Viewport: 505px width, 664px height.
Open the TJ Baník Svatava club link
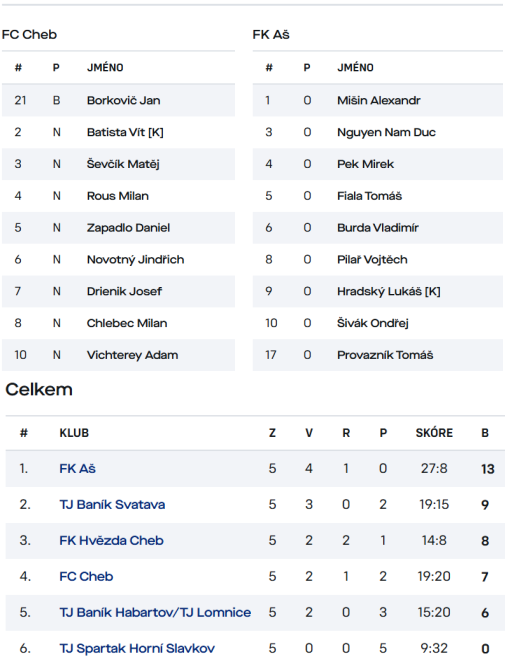pyautogui.click(x=112, y=504)
